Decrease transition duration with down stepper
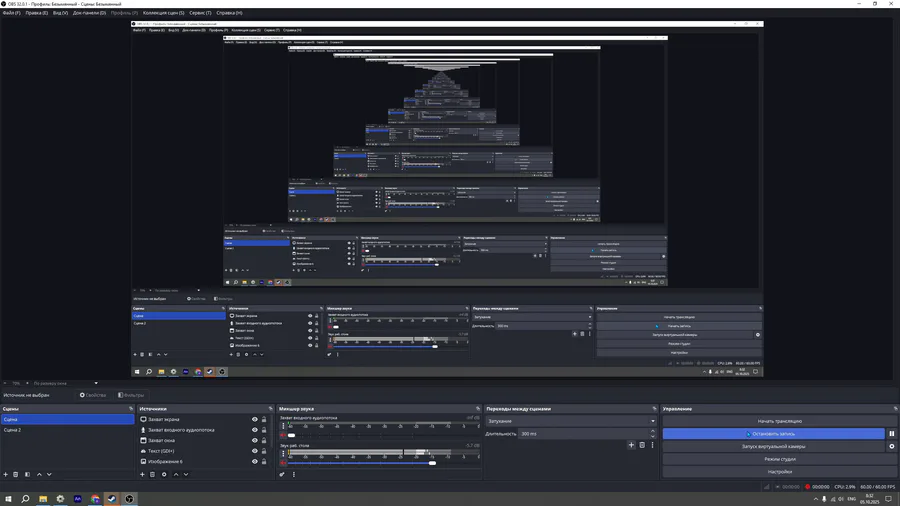Screen dimensions: 900x506 click(653, 436)
